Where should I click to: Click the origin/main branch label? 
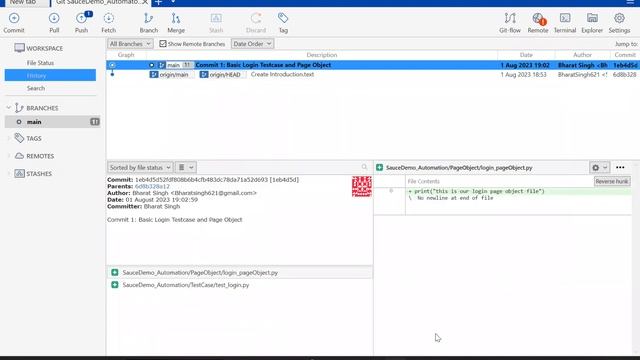pos(170,75)
